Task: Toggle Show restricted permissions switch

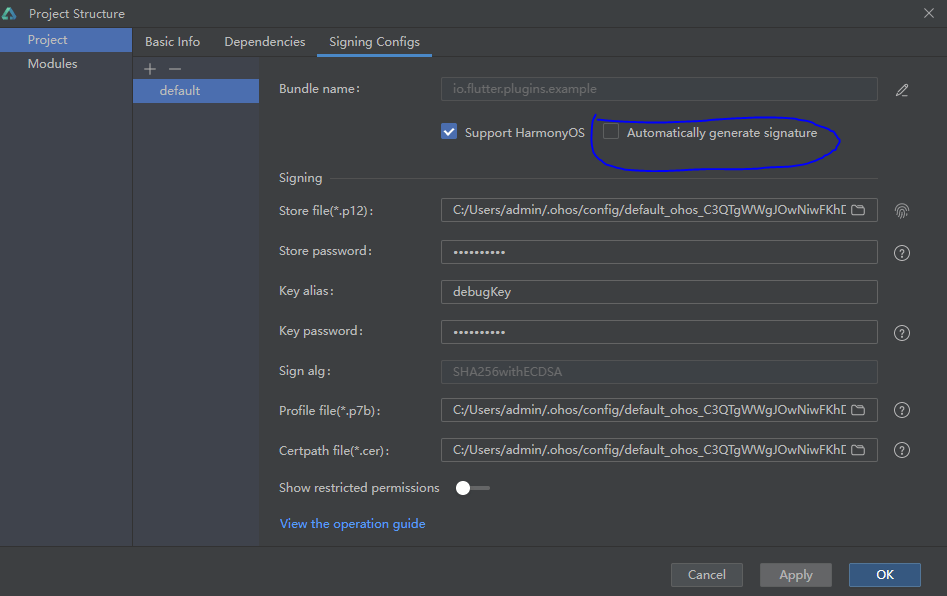Action: 472,488
